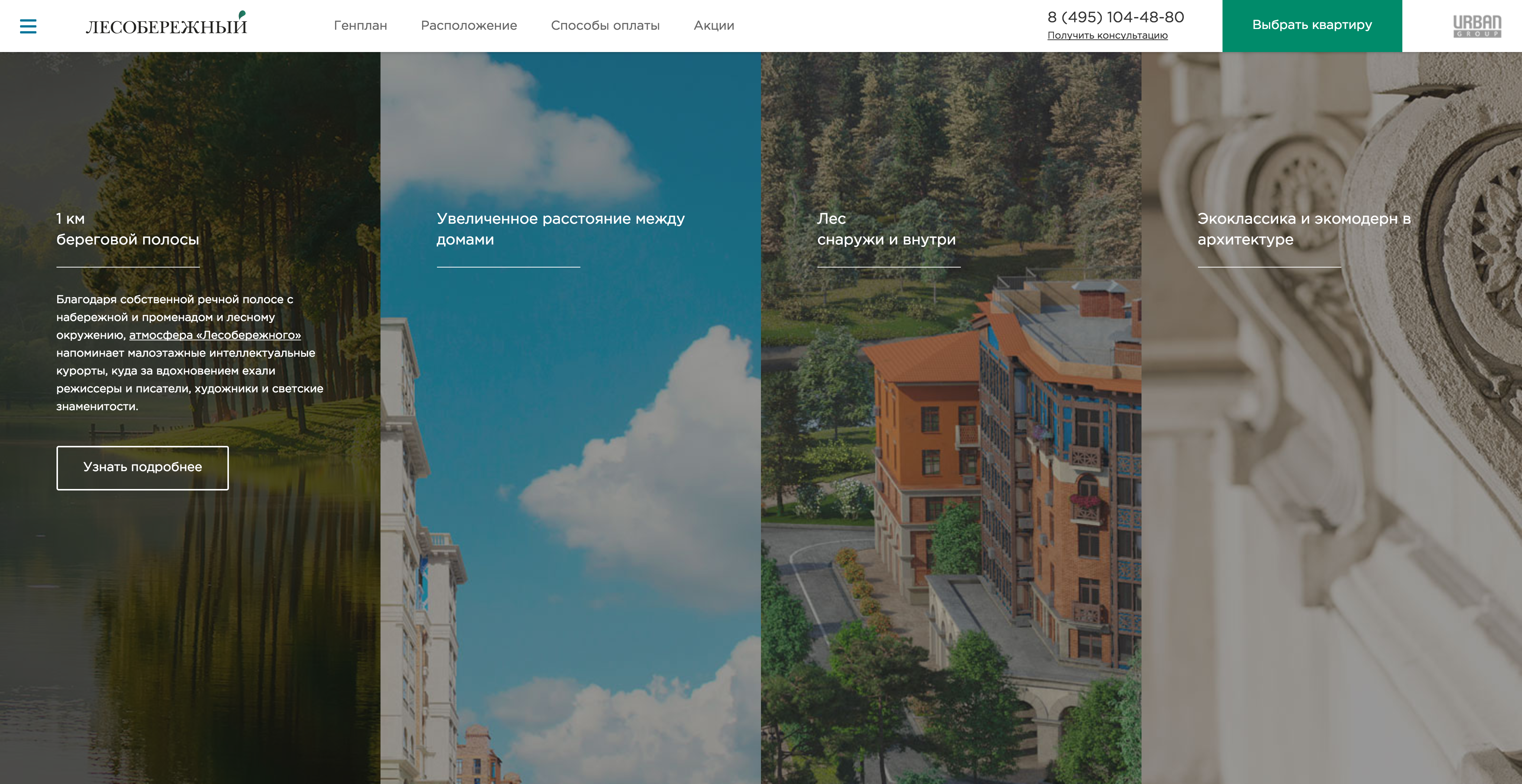This screenshot has height=784, width=1522.
Task: Follow the атмосфера «Лесобережного» link
Action: pyautogui.click(x=215, y=335)
